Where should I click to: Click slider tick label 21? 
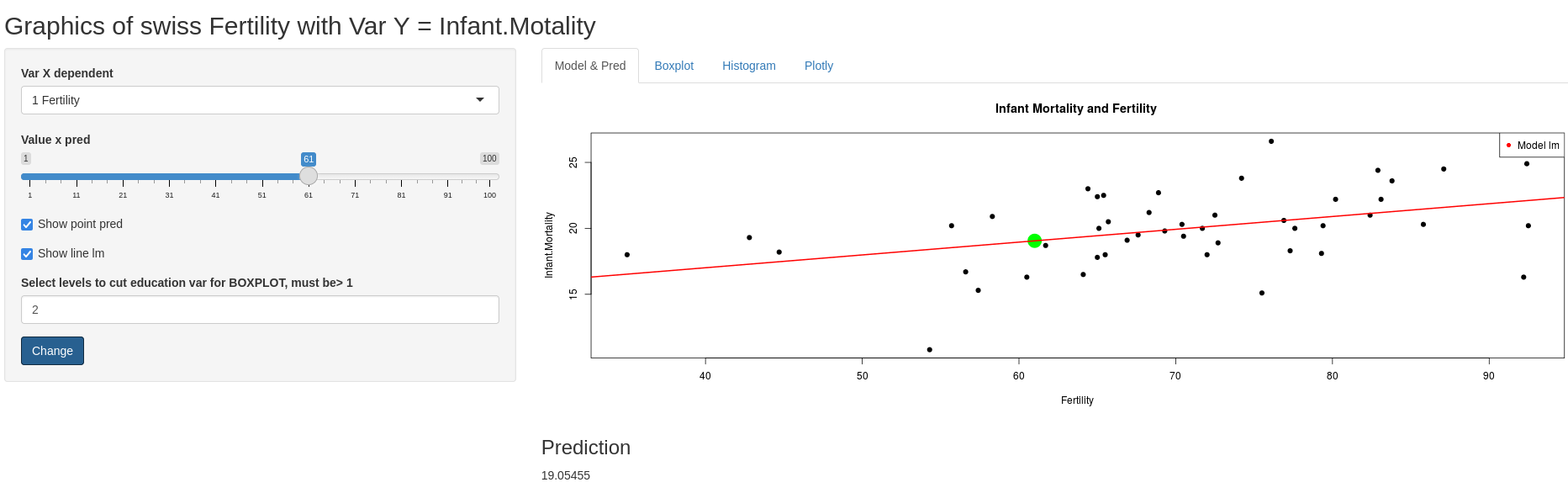click(x=123, y=195)
